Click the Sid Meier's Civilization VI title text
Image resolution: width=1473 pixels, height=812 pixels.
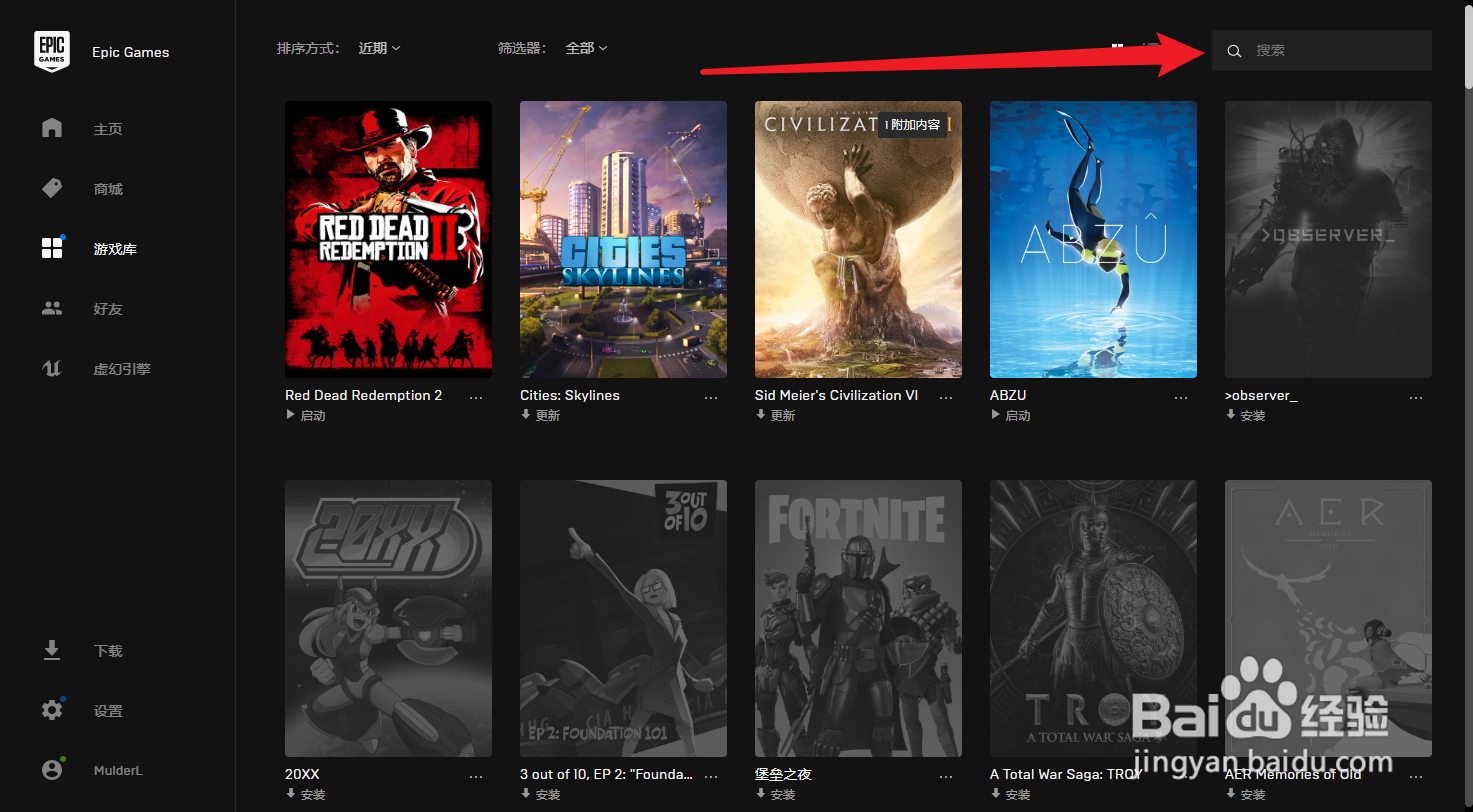pyautogui.click(x=836, y=395)
